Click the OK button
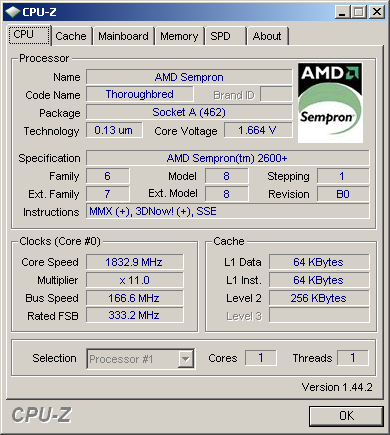This screenshot has height=435, width=390. click(346, 416)
